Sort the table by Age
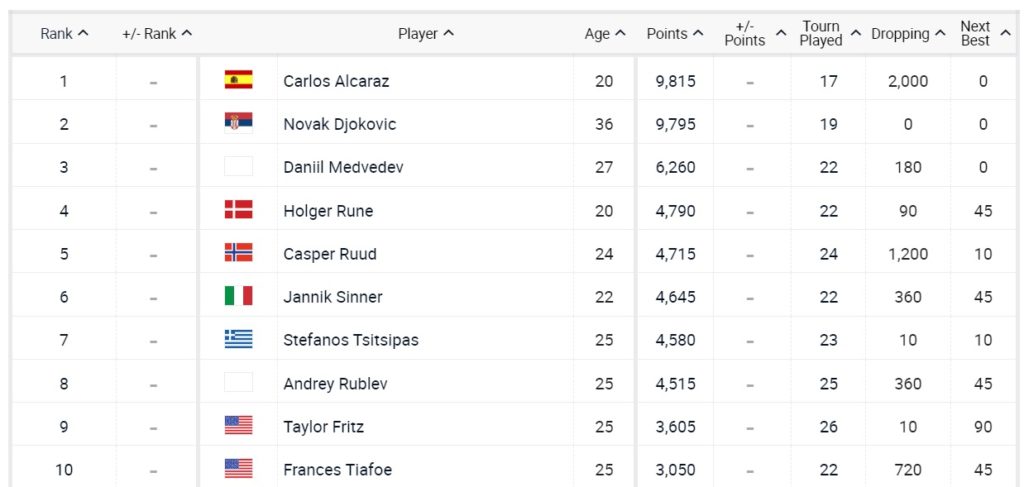This screenshot has height=487, width=1024. (x=605, y=34)
